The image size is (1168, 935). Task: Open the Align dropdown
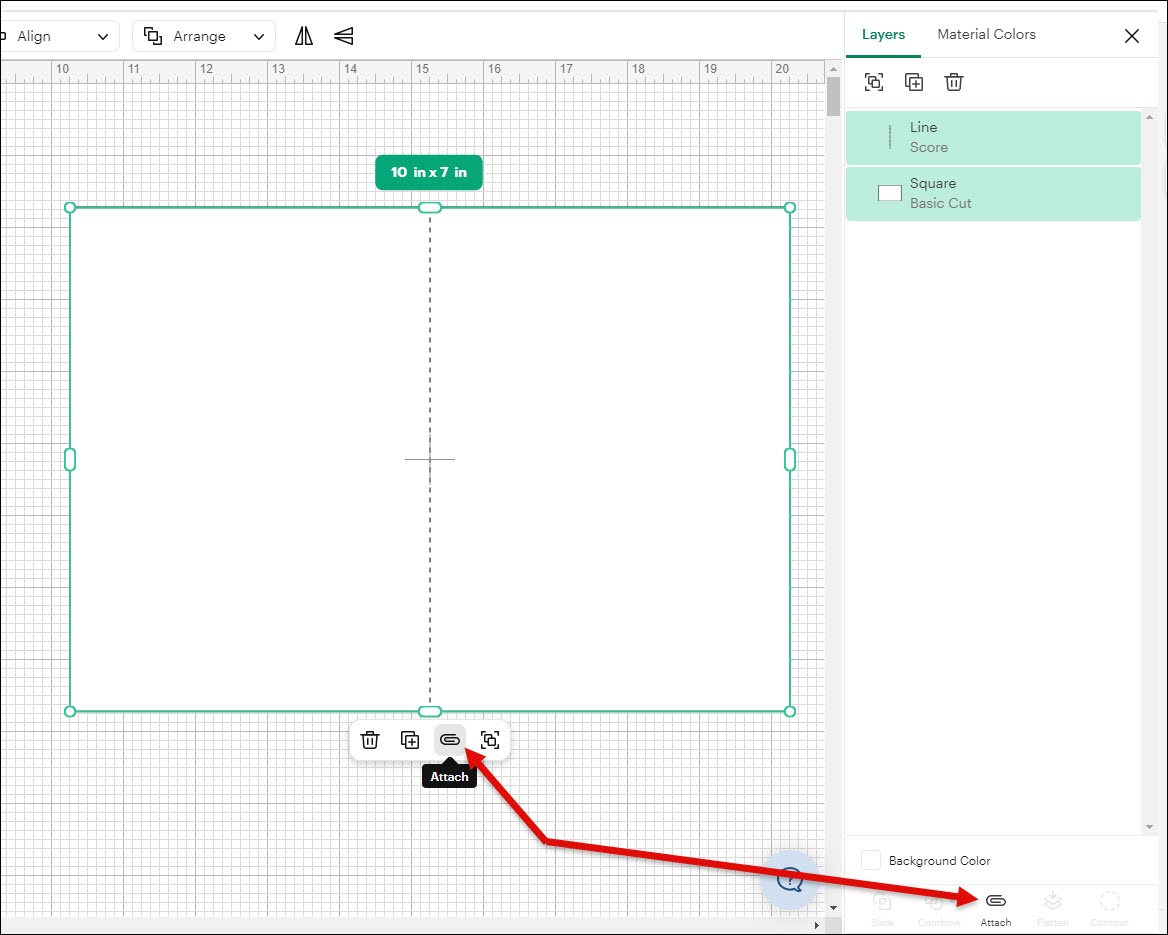coord(60,36)
